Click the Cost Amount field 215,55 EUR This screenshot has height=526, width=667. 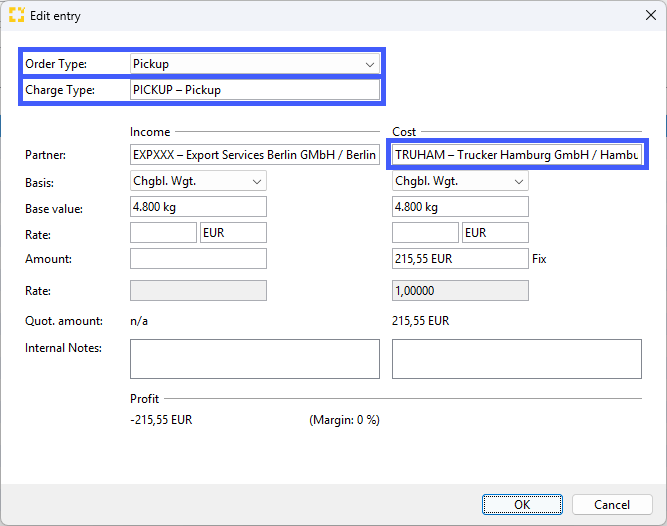pyautogui.click(x=460, y=259)
